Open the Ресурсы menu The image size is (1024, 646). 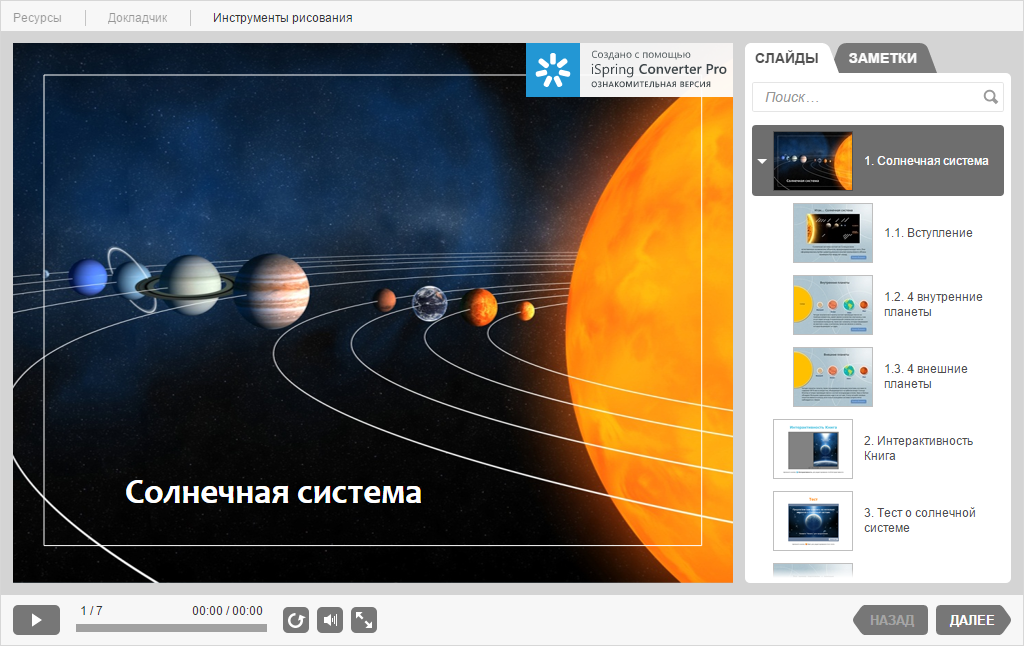37,18
